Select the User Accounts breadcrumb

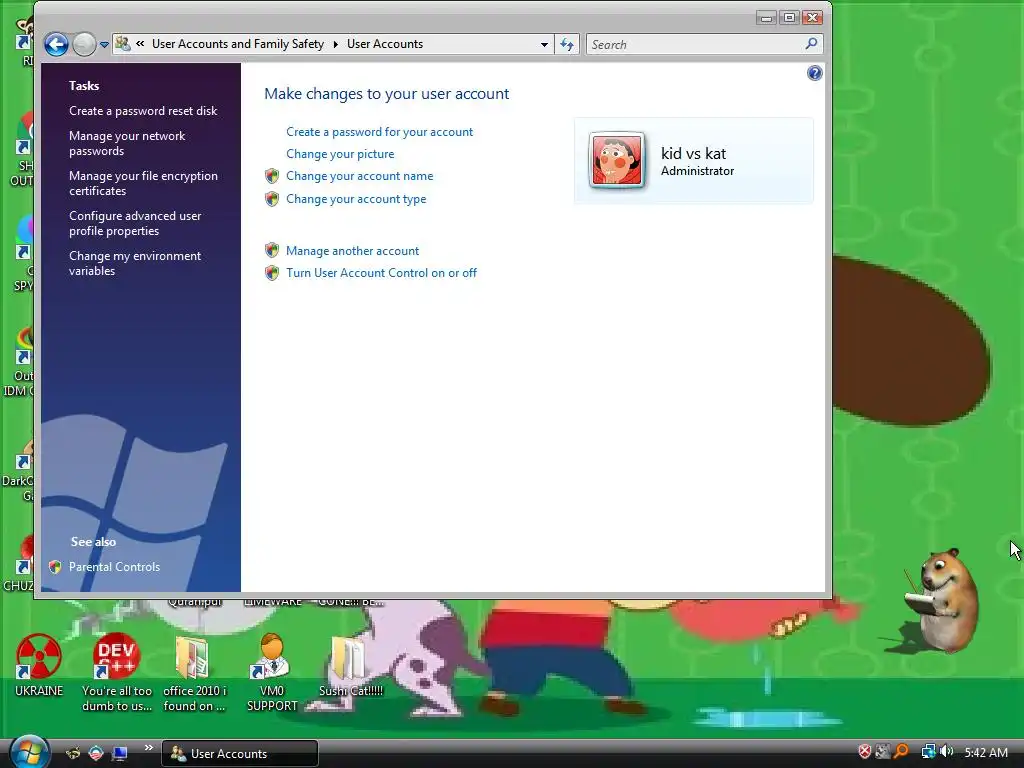tap(385, 44)
